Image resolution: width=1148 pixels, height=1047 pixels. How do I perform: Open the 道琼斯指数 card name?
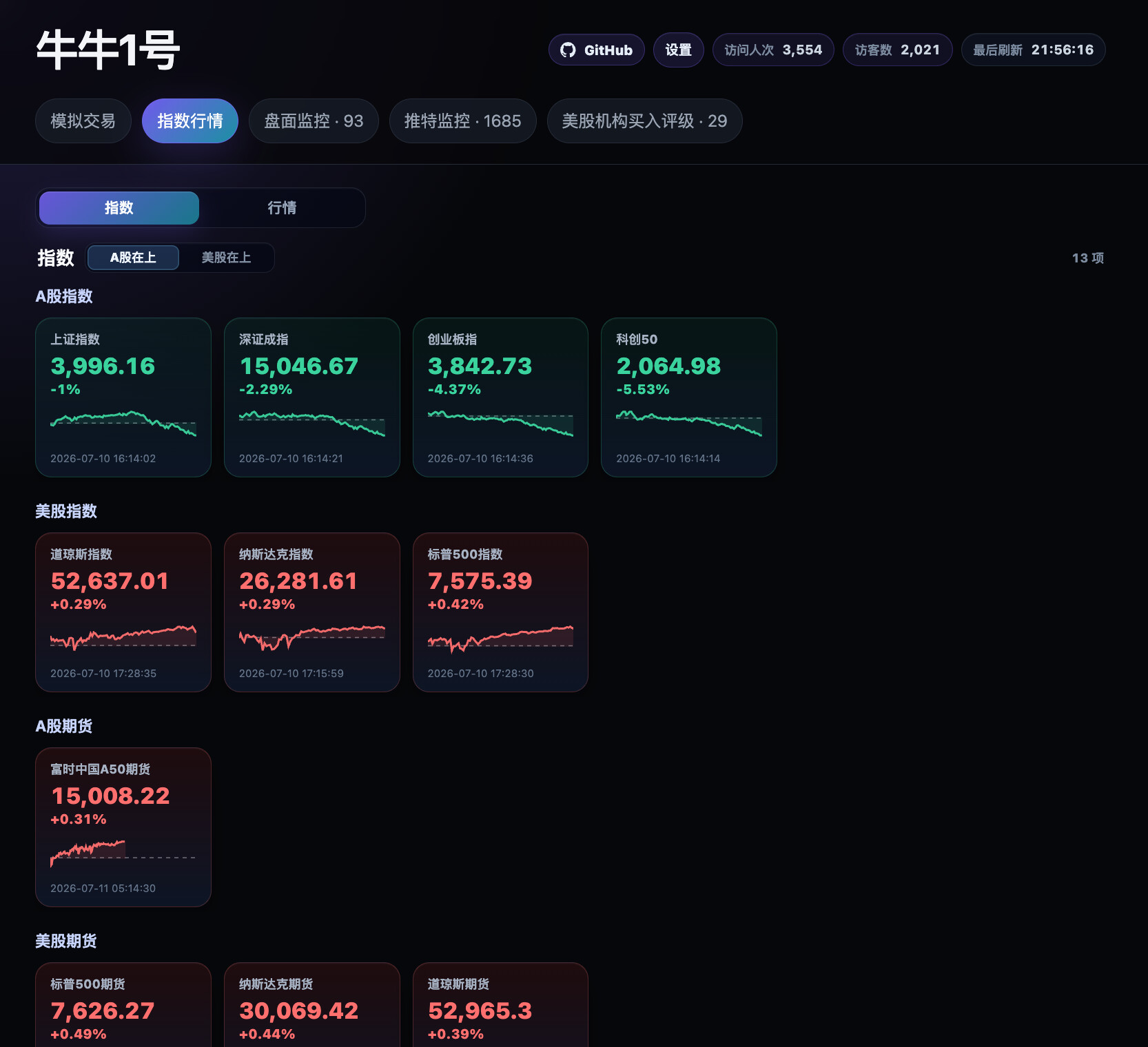[x=81, y=554]
